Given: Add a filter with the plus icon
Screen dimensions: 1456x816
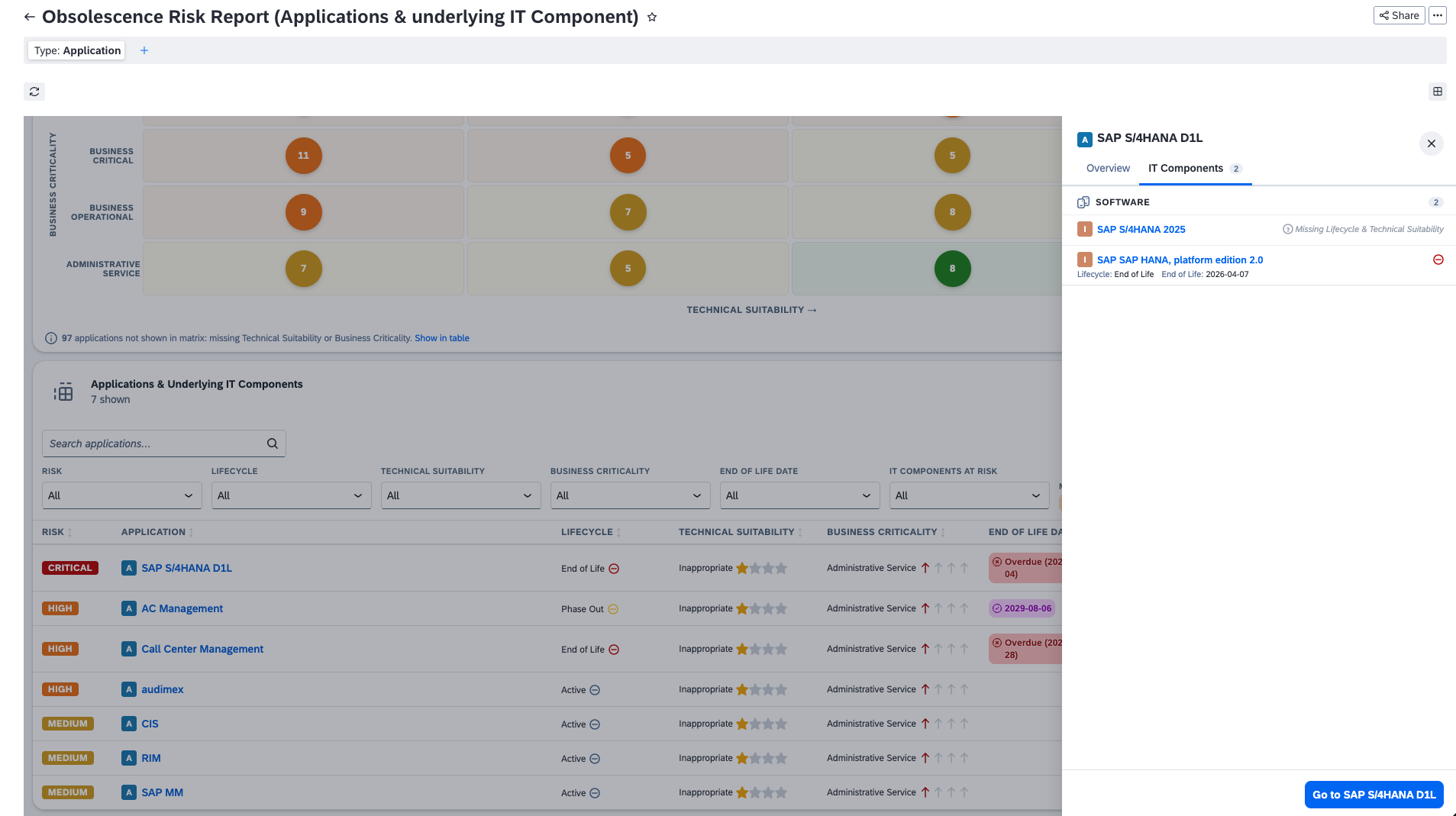Looking at the screenshot, I should click(144, 50).
